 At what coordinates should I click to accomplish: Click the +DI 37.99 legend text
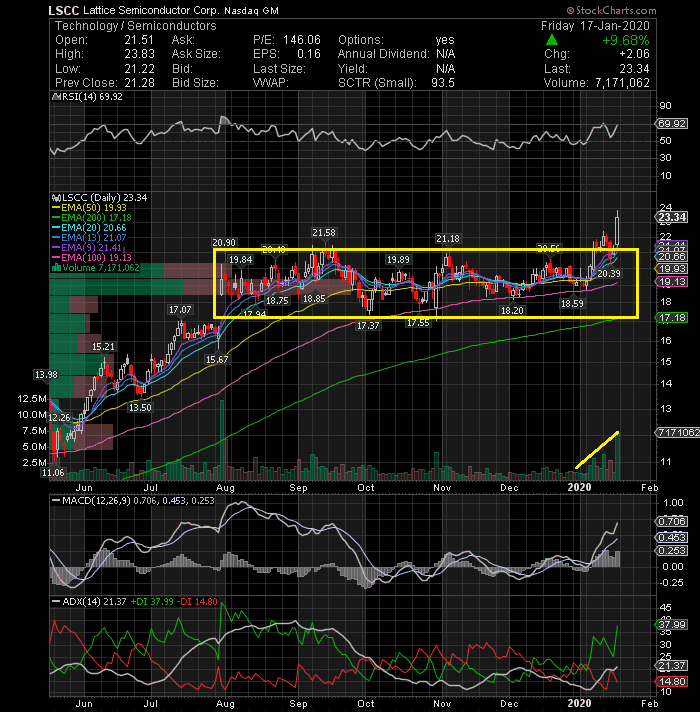pos(152,602)
